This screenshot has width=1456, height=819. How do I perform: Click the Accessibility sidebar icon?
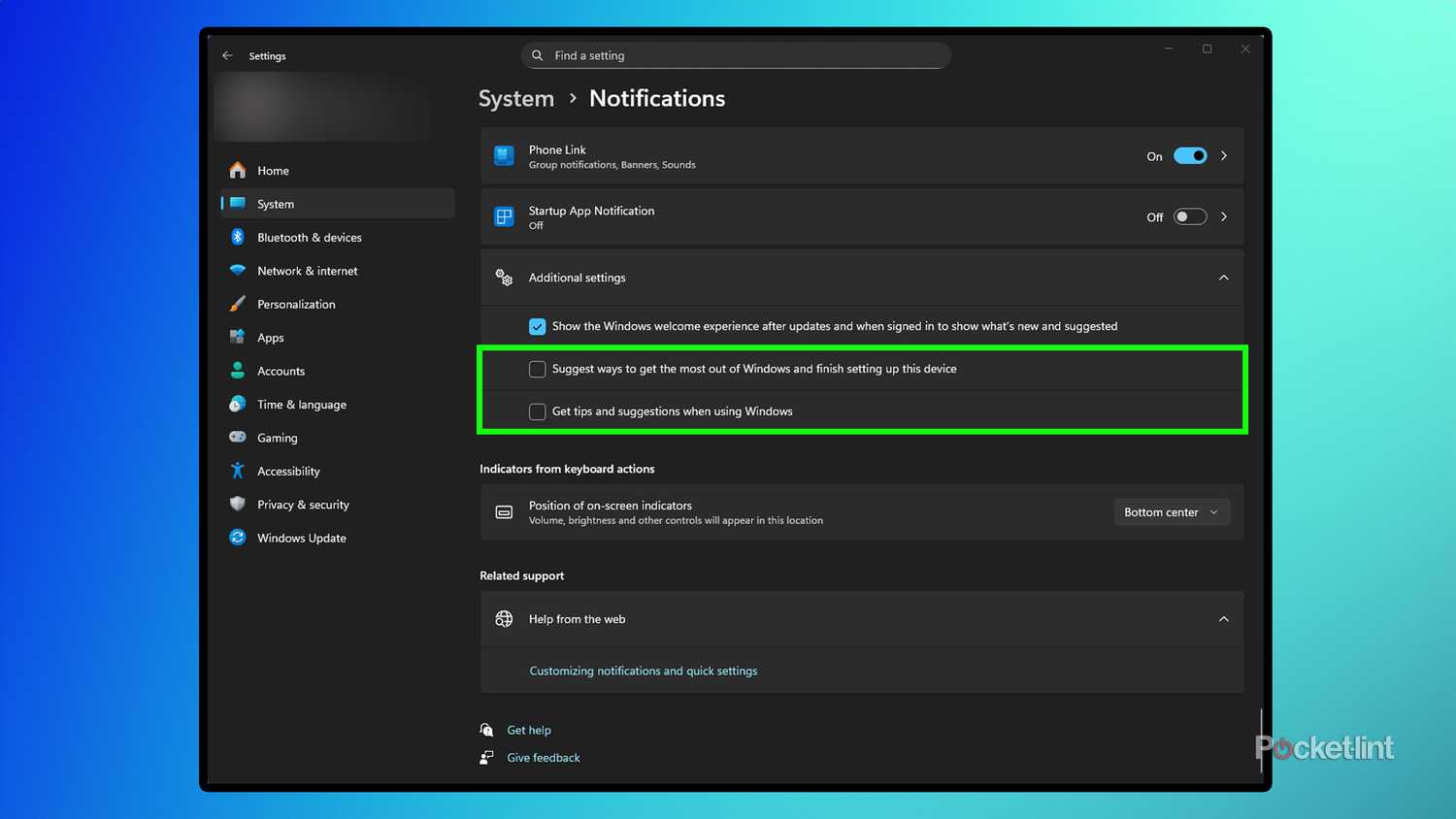(x=238, y=471)
